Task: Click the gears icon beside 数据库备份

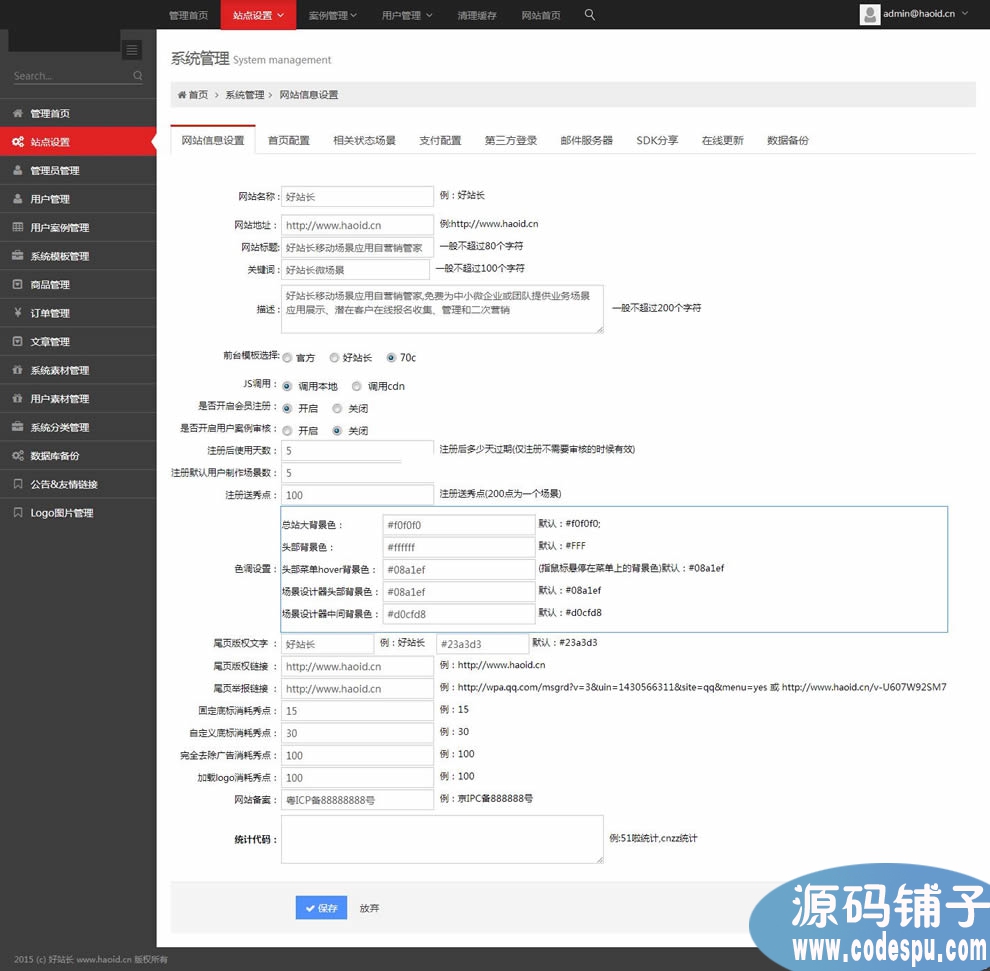Action: click(18, 455)
